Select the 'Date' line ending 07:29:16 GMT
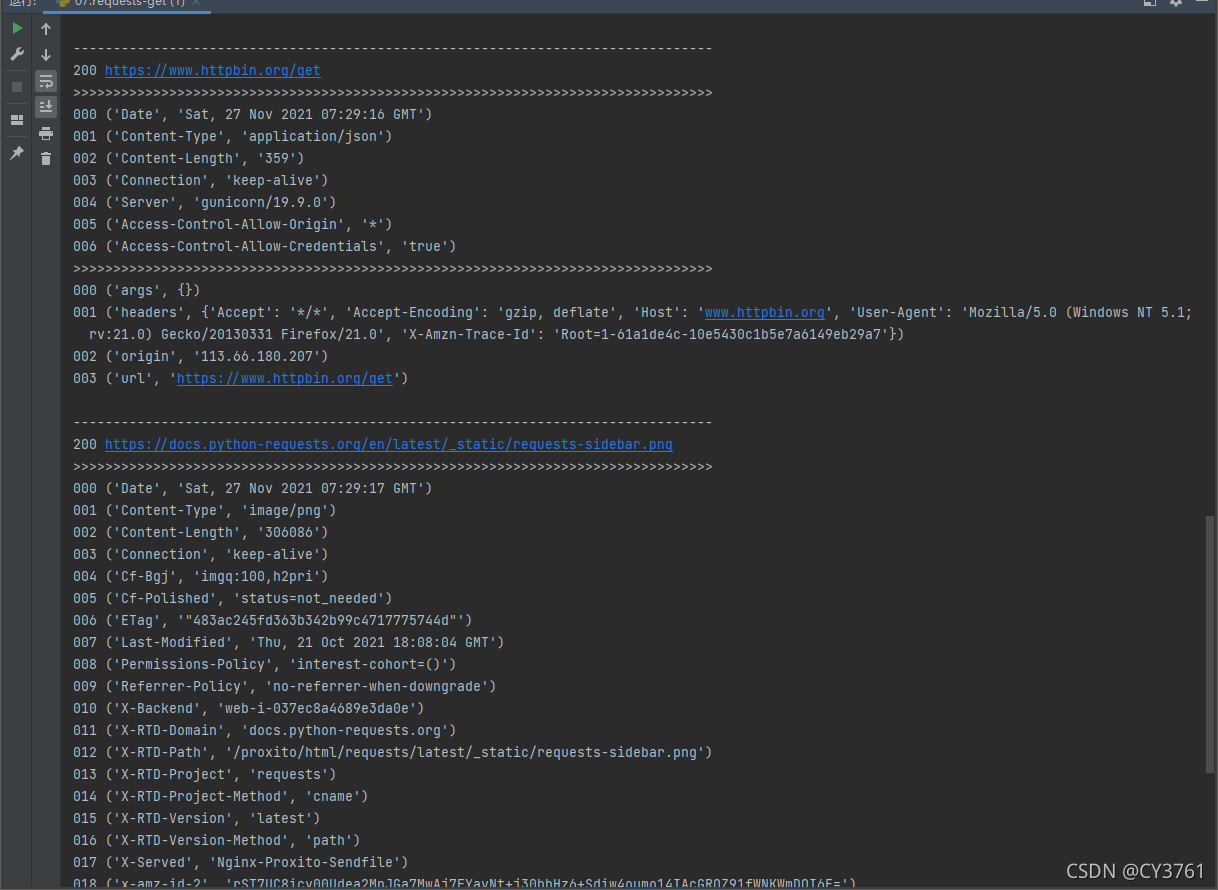Image resolution: width=1218 pixels, height=890 pixels. (253, 115)
